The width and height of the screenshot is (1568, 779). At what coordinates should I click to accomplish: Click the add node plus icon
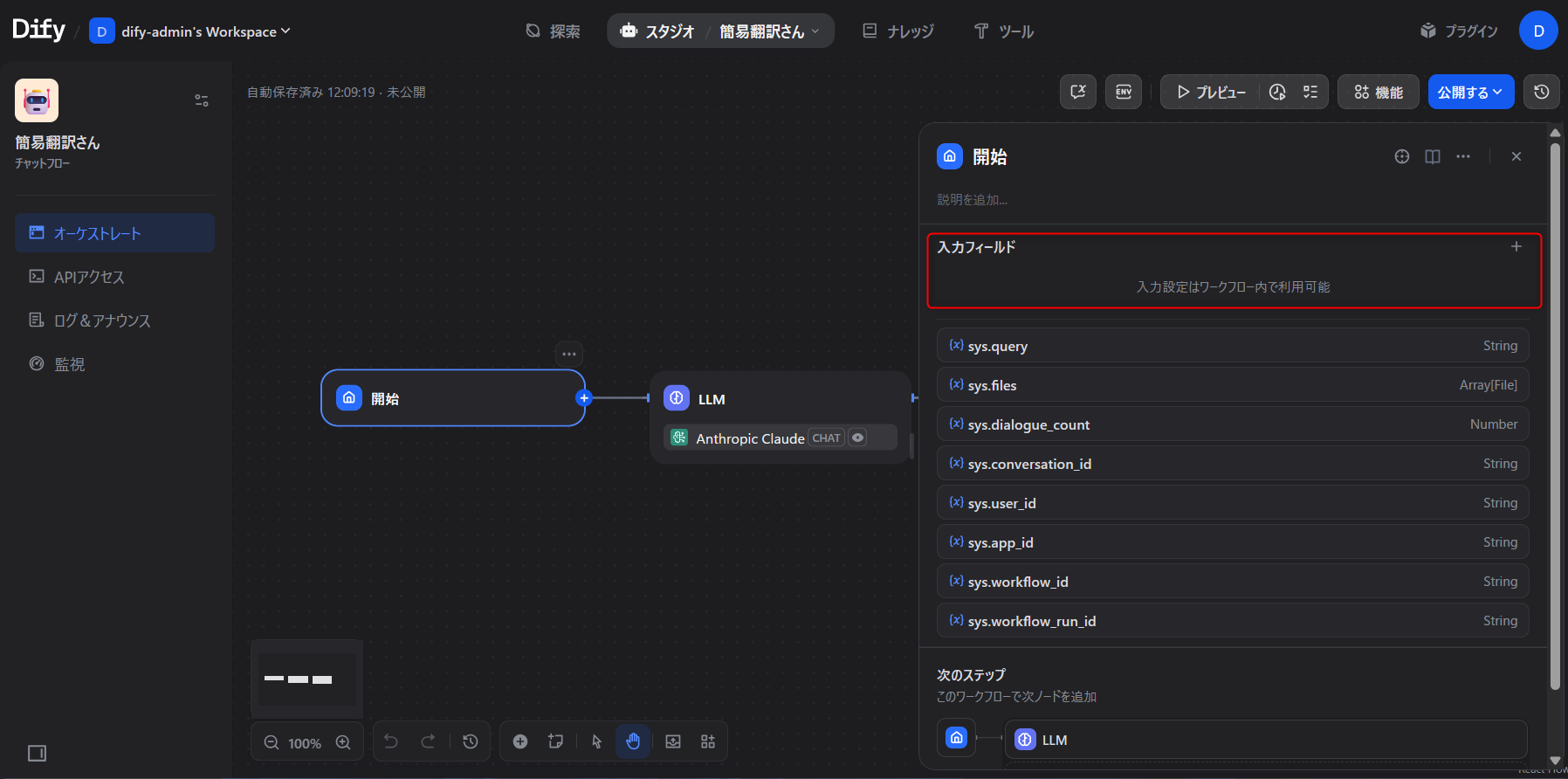tap(520, 741)
